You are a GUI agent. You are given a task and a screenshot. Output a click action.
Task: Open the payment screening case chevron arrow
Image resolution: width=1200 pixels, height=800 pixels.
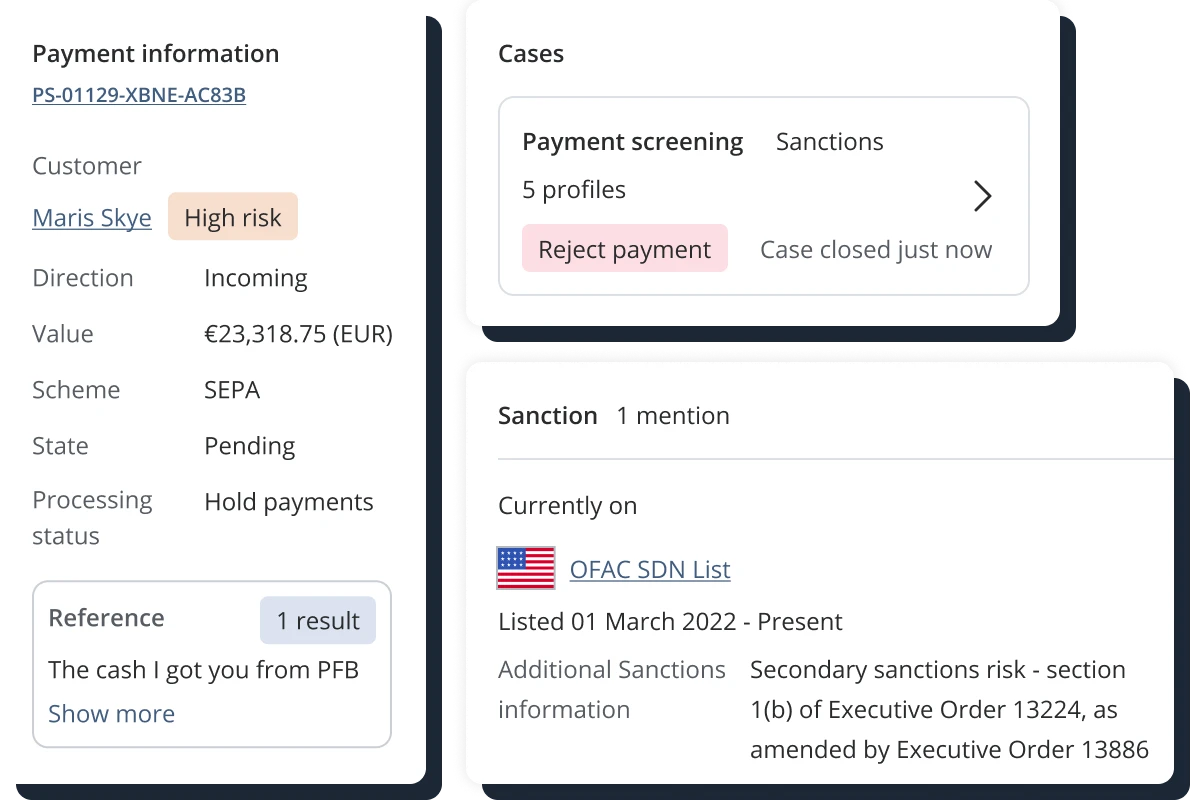click(983, 196)
